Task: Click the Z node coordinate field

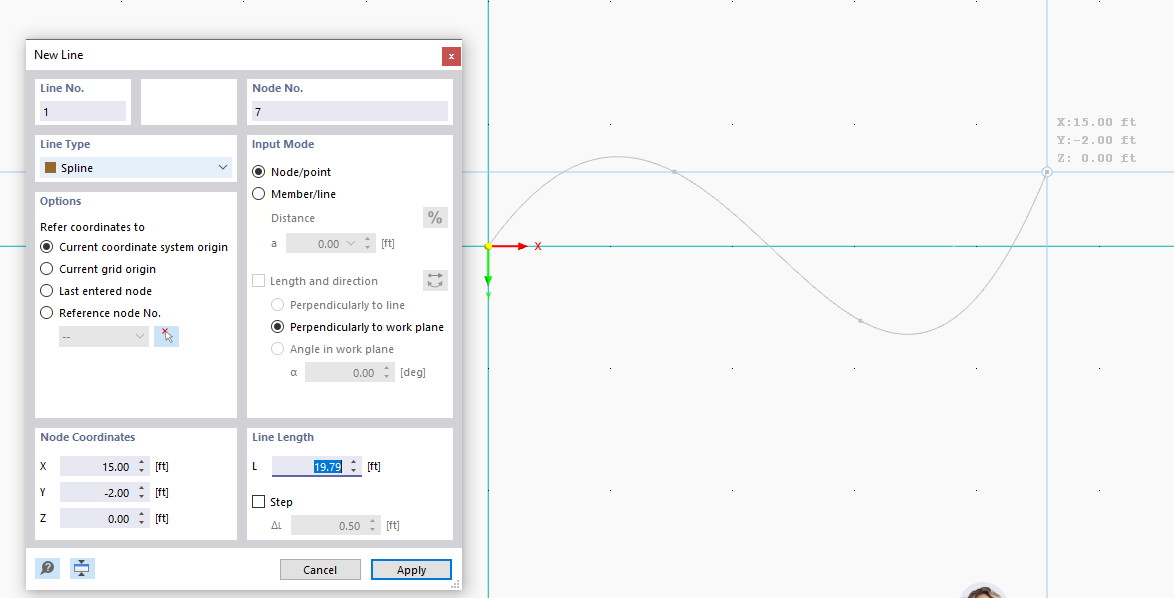Action: click(102, 518)
